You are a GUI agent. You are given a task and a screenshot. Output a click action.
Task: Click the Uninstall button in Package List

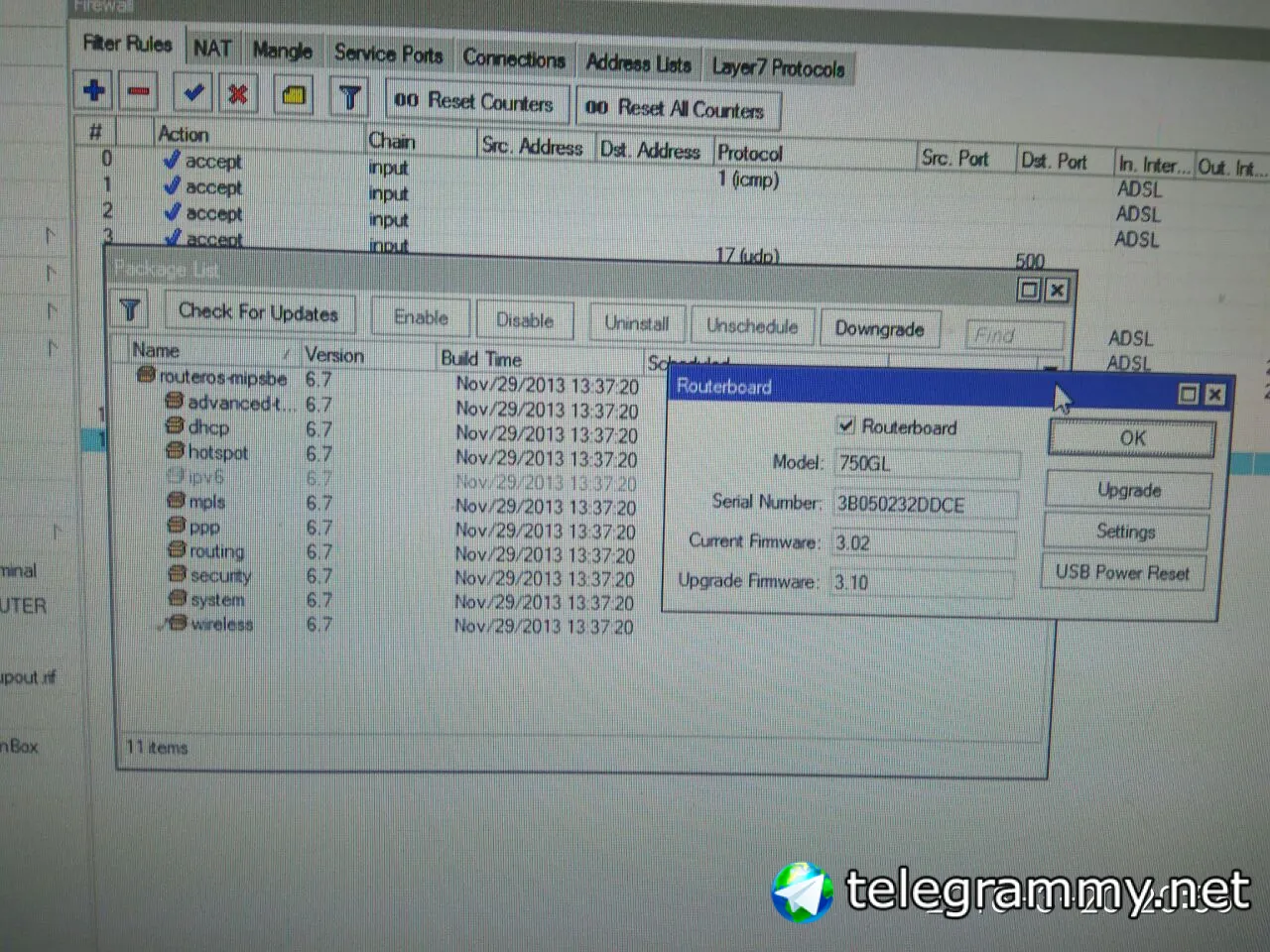[637, 323]
